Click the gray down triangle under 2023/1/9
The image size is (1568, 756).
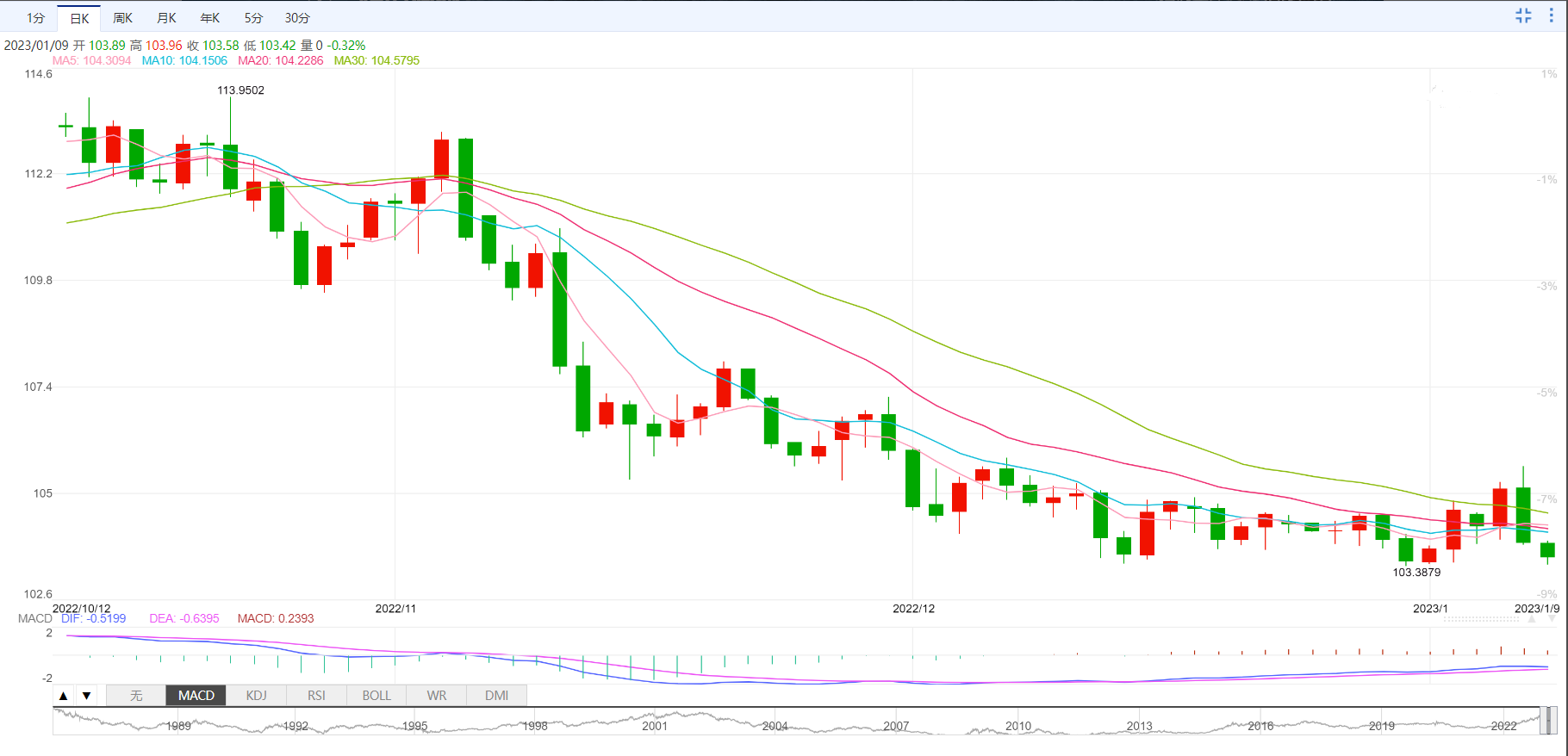(x=1552, y=618)
